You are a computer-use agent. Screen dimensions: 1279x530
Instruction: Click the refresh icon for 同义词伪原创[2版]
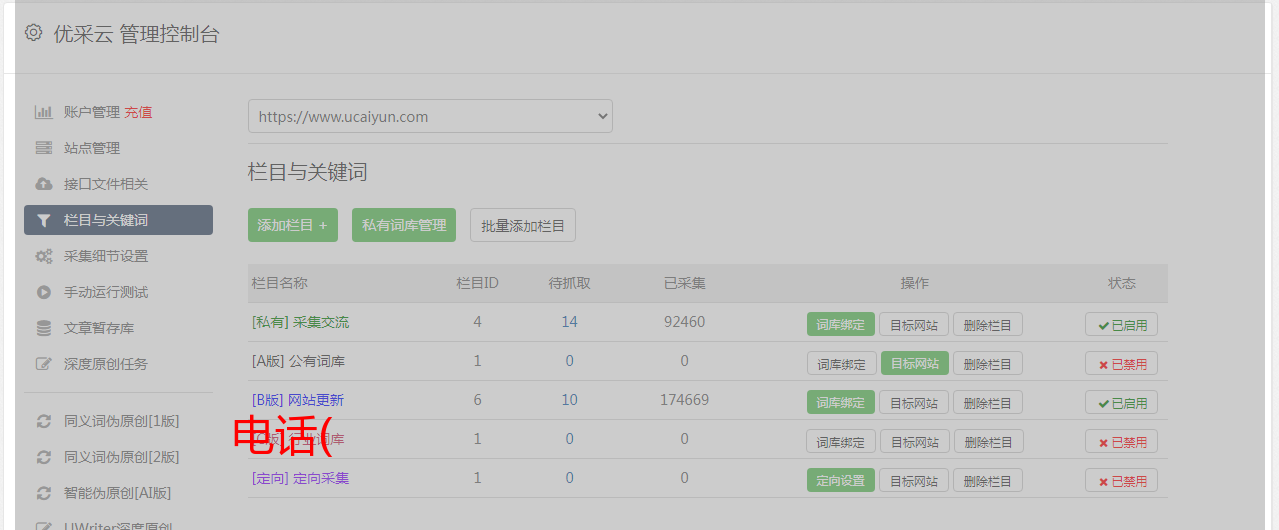point(43,457)
